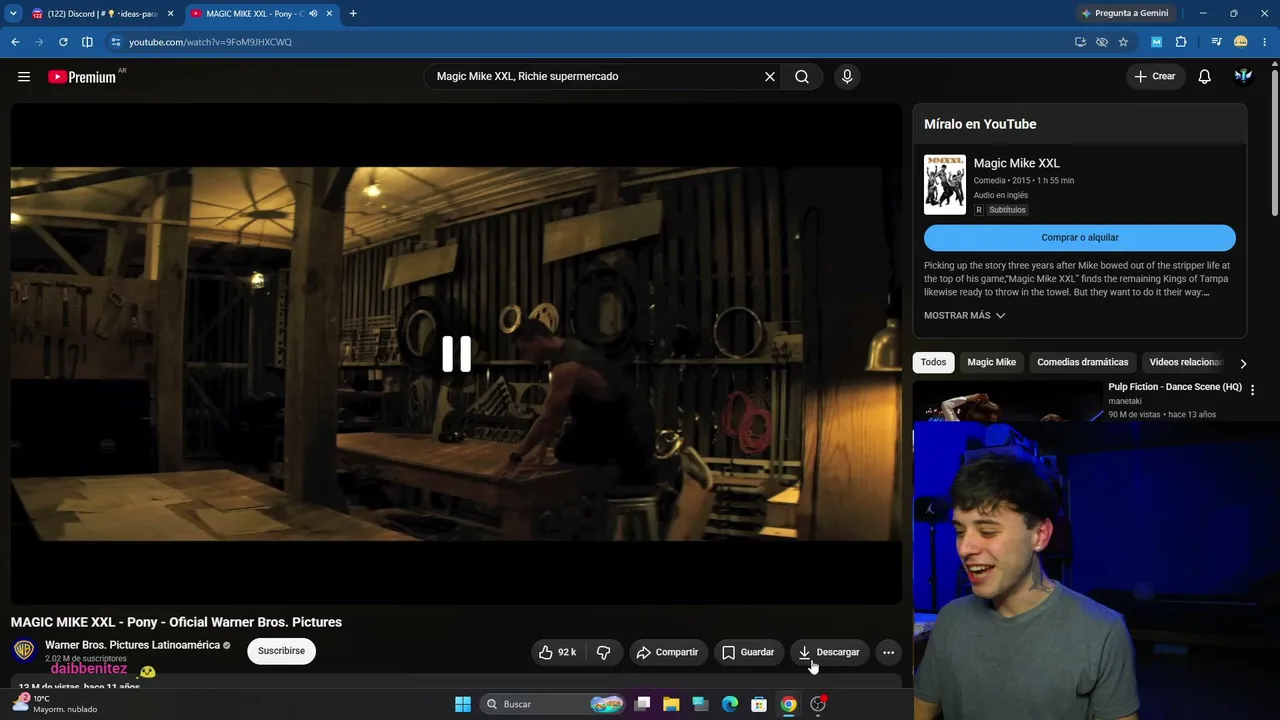Open Warner Bros. Pictures Latinoamérica channel name

coord(132,645)
